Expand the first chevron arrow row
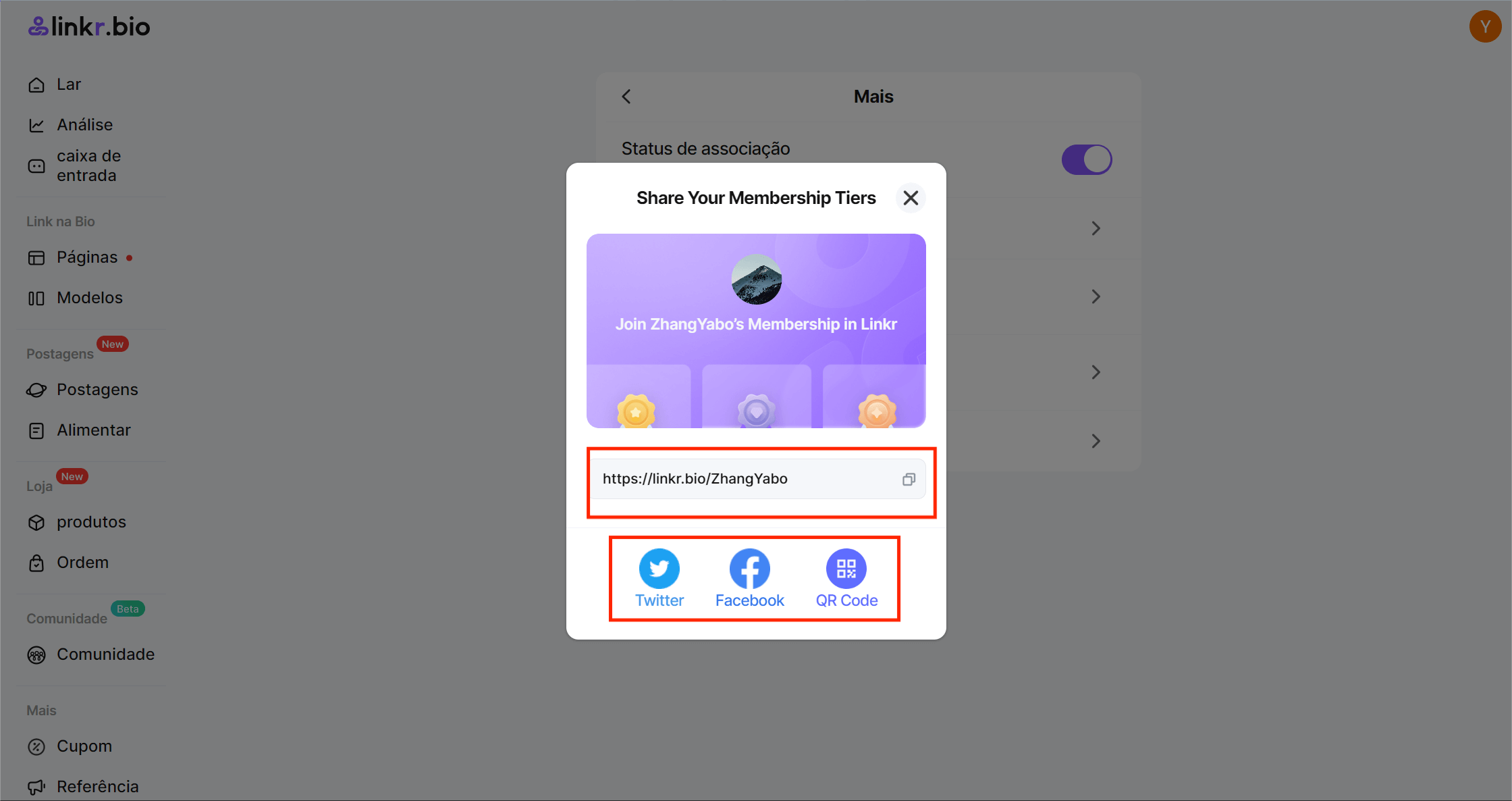The image size is (1512, 801). [1095, 228]
